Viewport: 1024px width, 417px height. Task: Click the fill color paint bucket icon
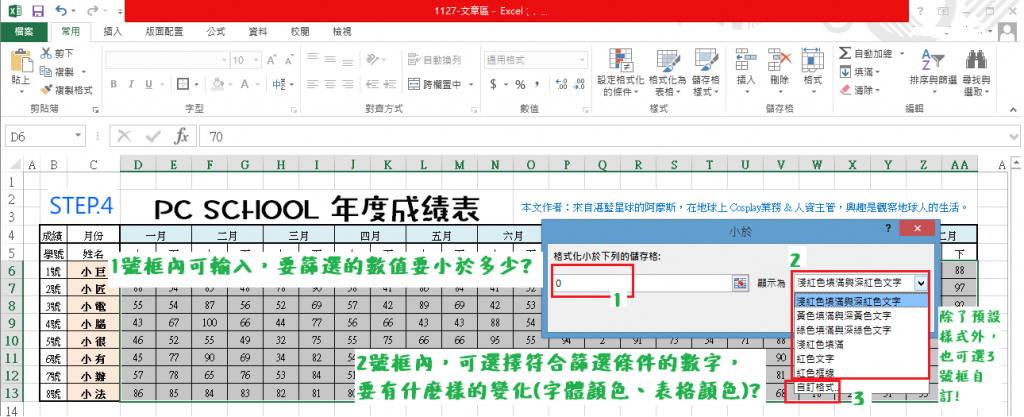tap(219, 84)
